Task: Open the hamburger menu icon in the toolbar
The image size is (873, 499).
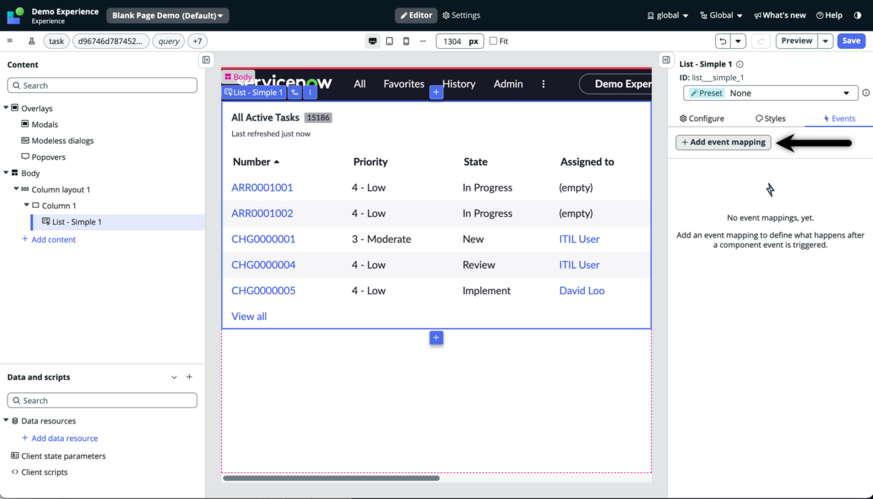Action: (9, 41)
